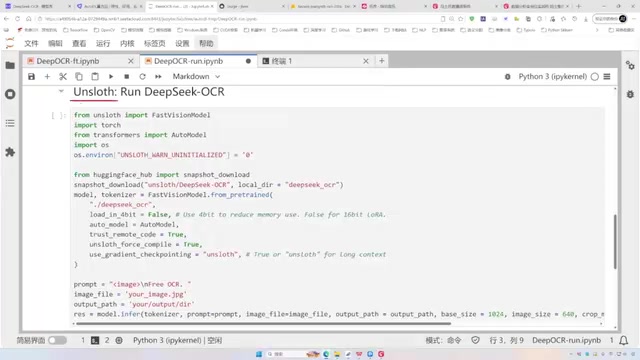Toggle the 简易界面 simple interface switch
Screen dimensions: 640x360
point(57,340)
